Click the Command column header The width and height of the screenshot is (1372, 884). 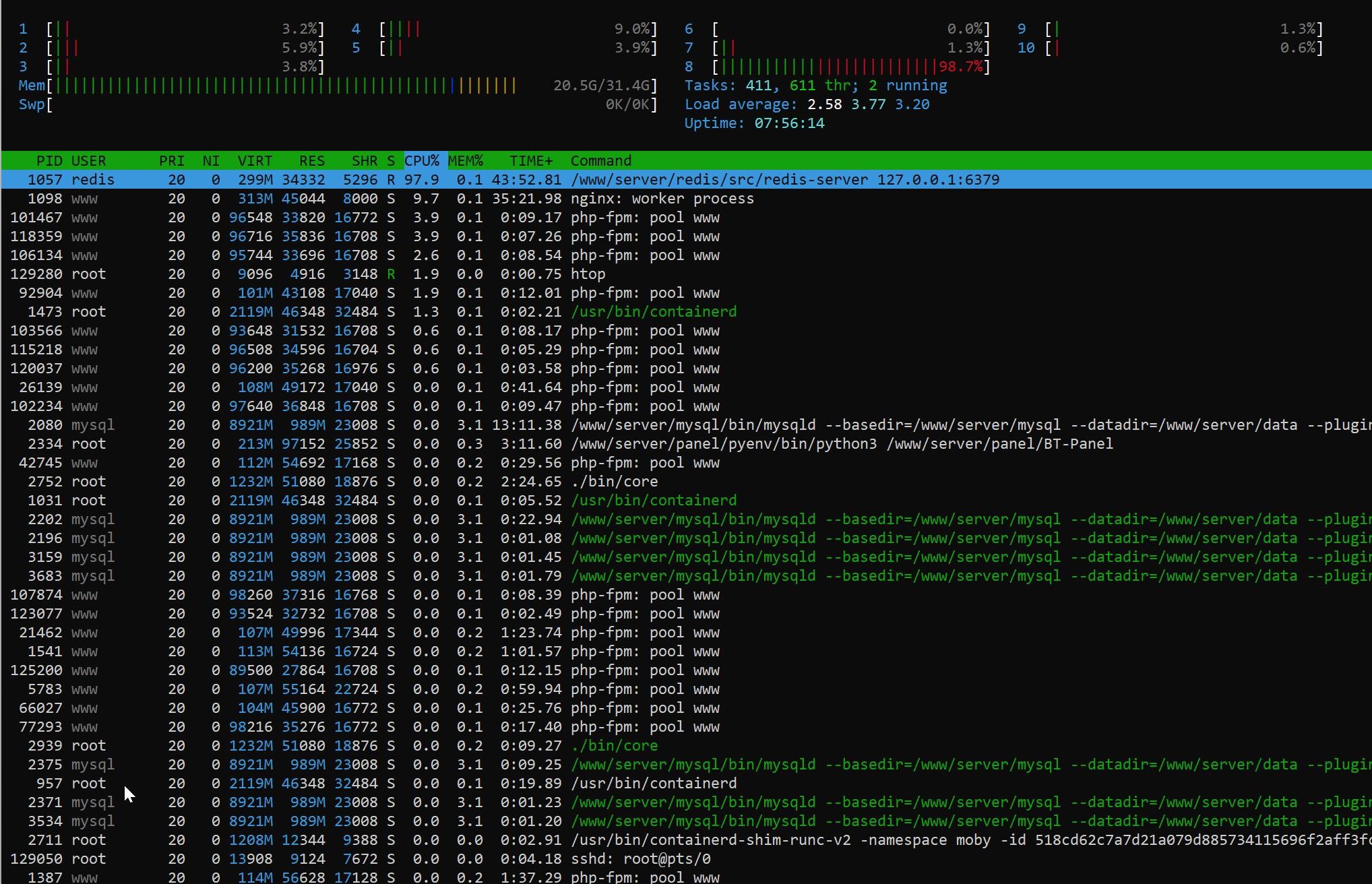pyautogui.click(x=600, y=160)
